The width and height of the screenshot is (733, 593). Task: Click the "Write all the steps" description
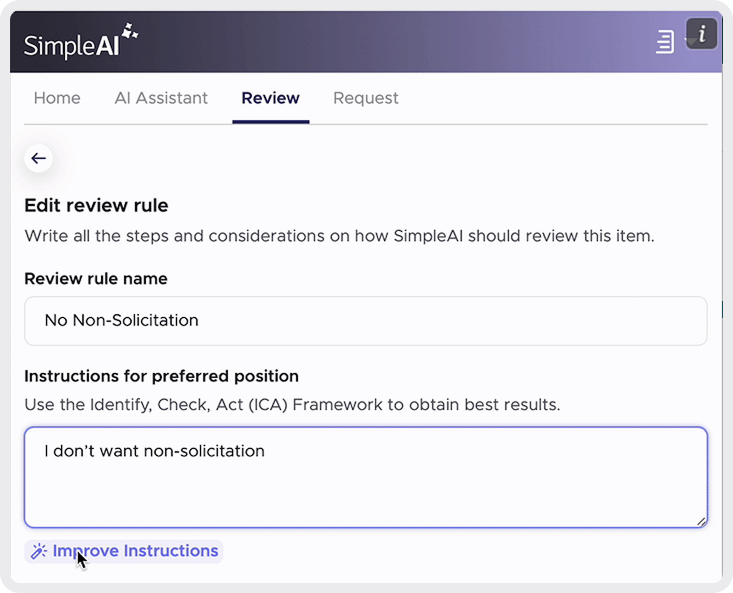click(339, 236)
